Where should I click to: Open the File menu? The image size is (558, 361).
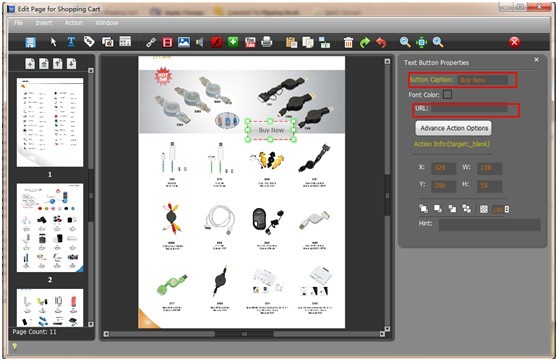tap(19, 23)
